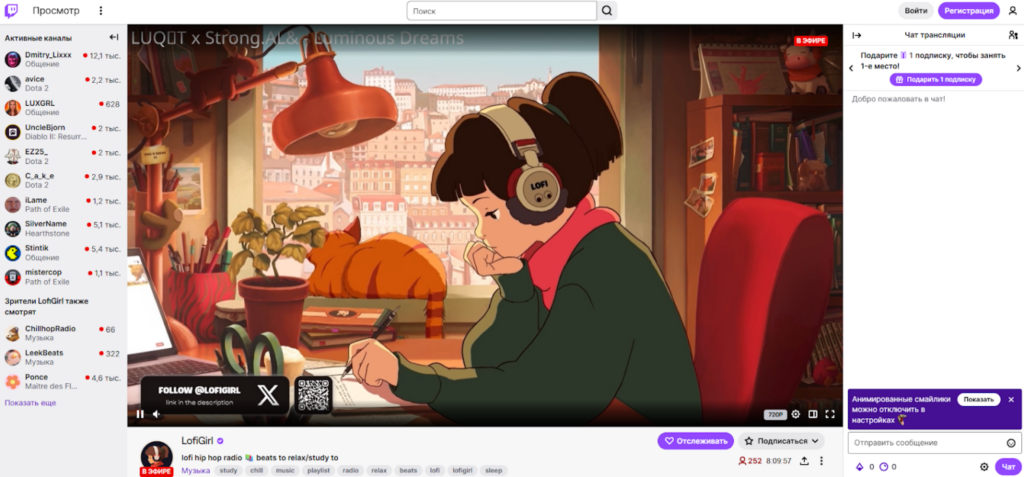Screen dimensions: 1024x477
Task: Open C_a_k_e channel
Action: click(63, 180)
